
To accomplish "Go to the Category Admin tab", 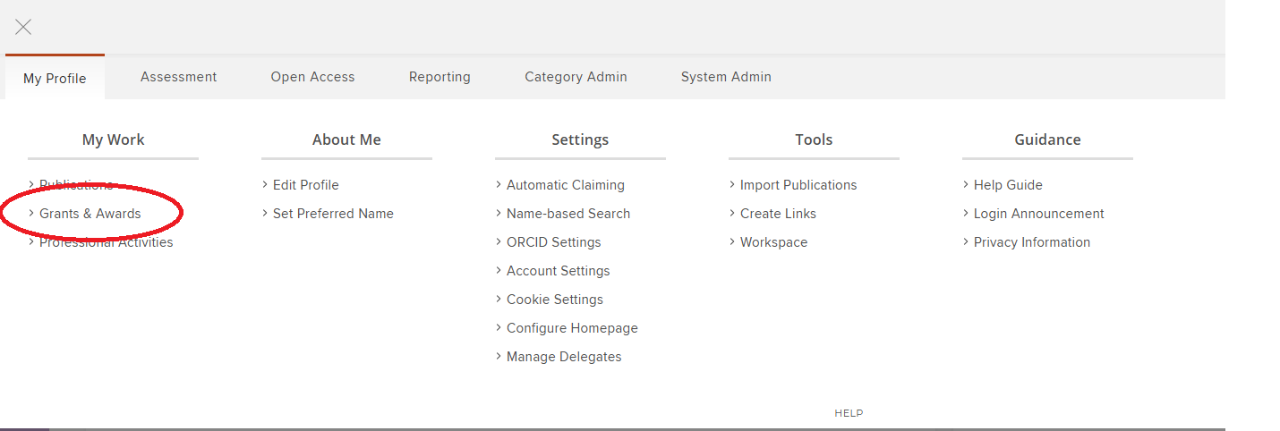I will tap(575, 77).
